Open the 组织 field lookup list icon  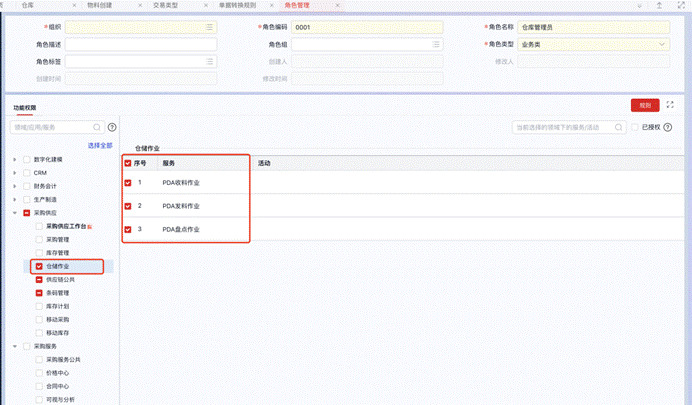click(x=209, y=27)
